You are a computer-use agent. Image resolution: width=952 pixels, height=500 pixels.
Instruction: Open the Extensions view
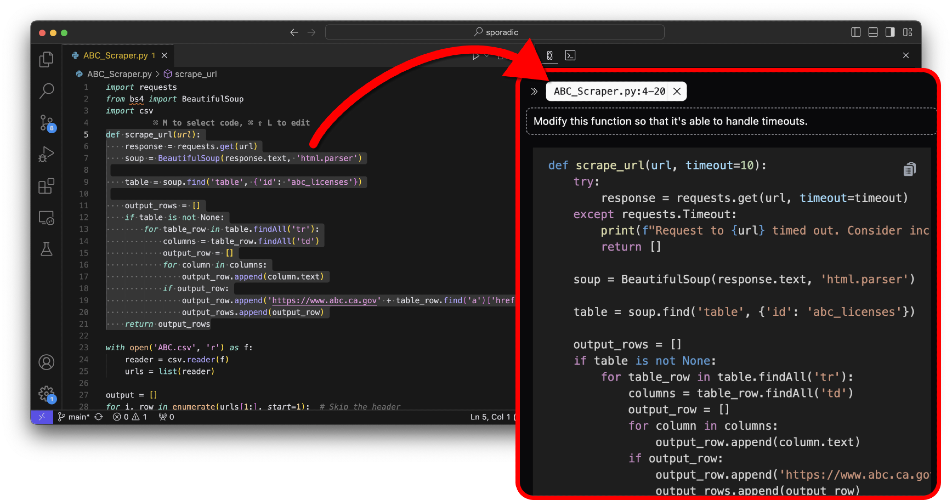tap(46, 186)
